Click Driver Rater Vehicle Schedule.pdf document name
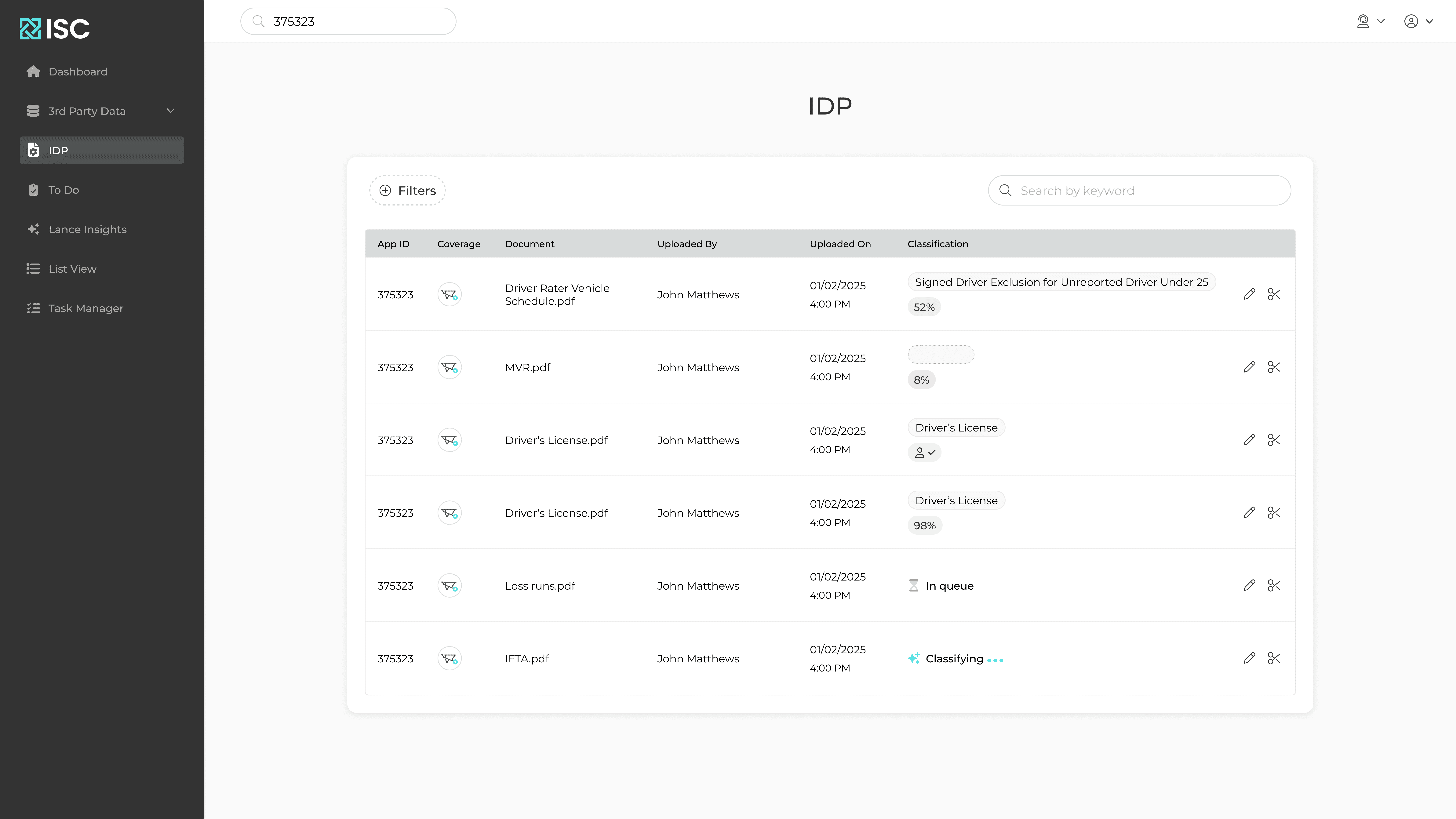Image resolution: width=1456 pixels, height=819 pixels. [x=557, y=294]
